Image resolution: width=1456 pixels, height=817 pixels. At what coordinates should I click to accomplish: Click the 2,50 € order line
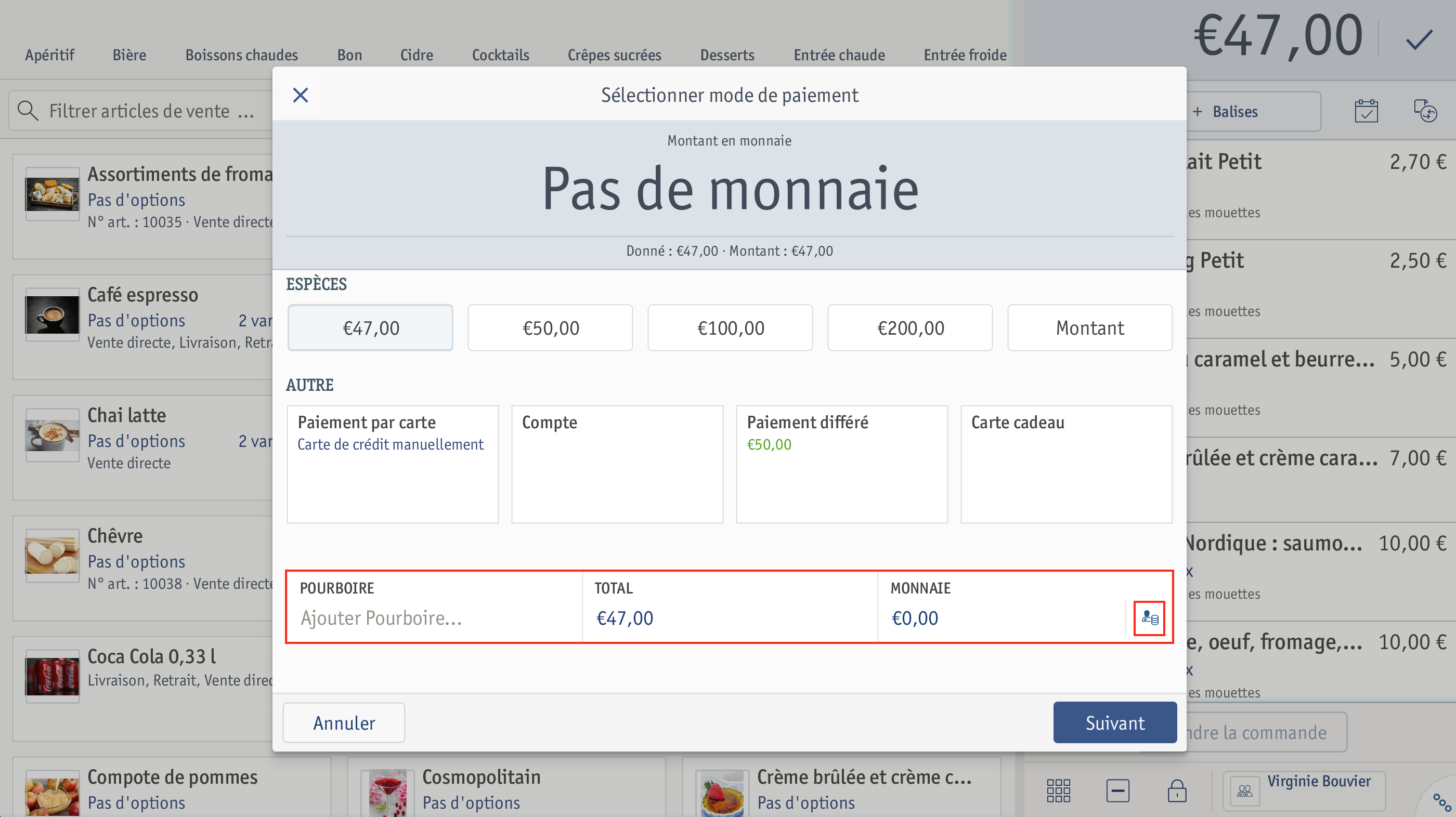pyautogui.click(x=1321, y=289)
